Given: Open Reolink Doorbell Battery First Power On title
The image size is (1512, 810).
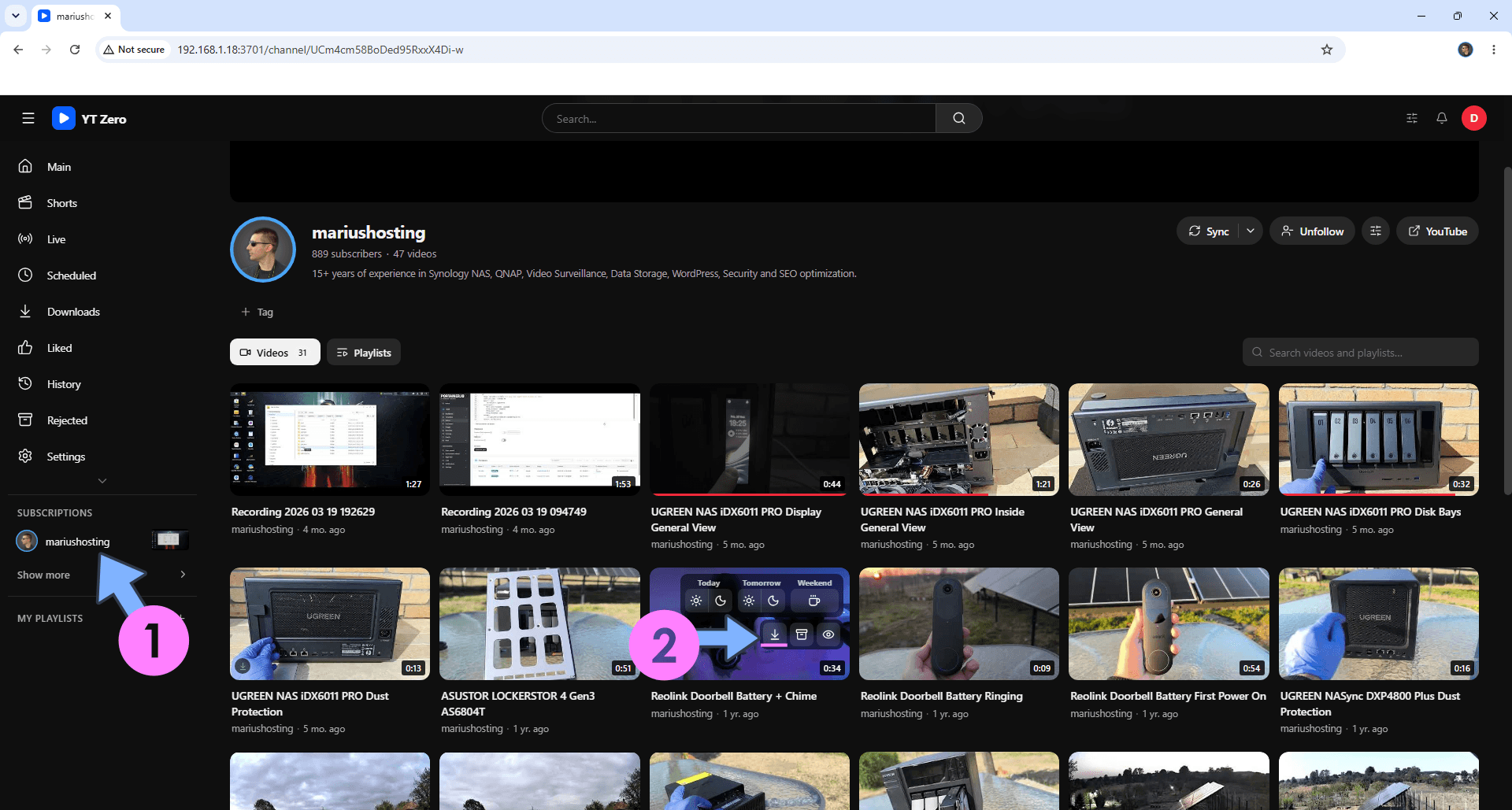Looking at the screenshot, I should pyautogui.click(x=1168, y=696).
